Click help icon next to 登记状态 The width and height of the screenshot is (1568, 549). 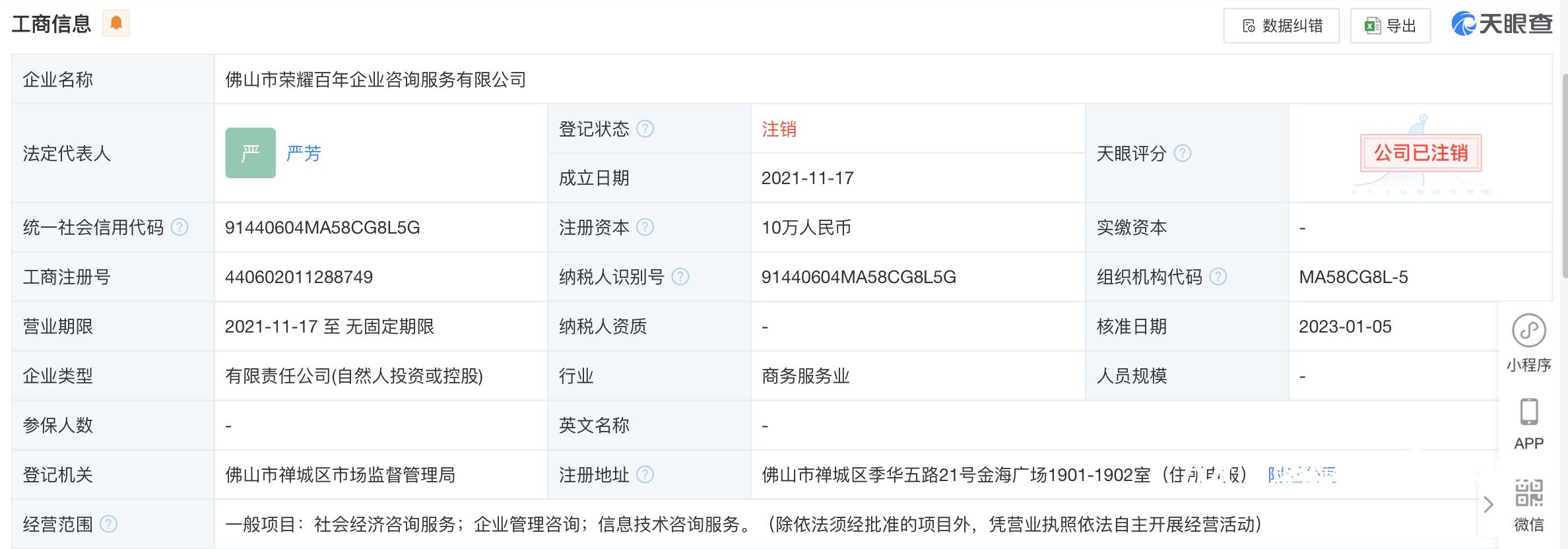645,129
